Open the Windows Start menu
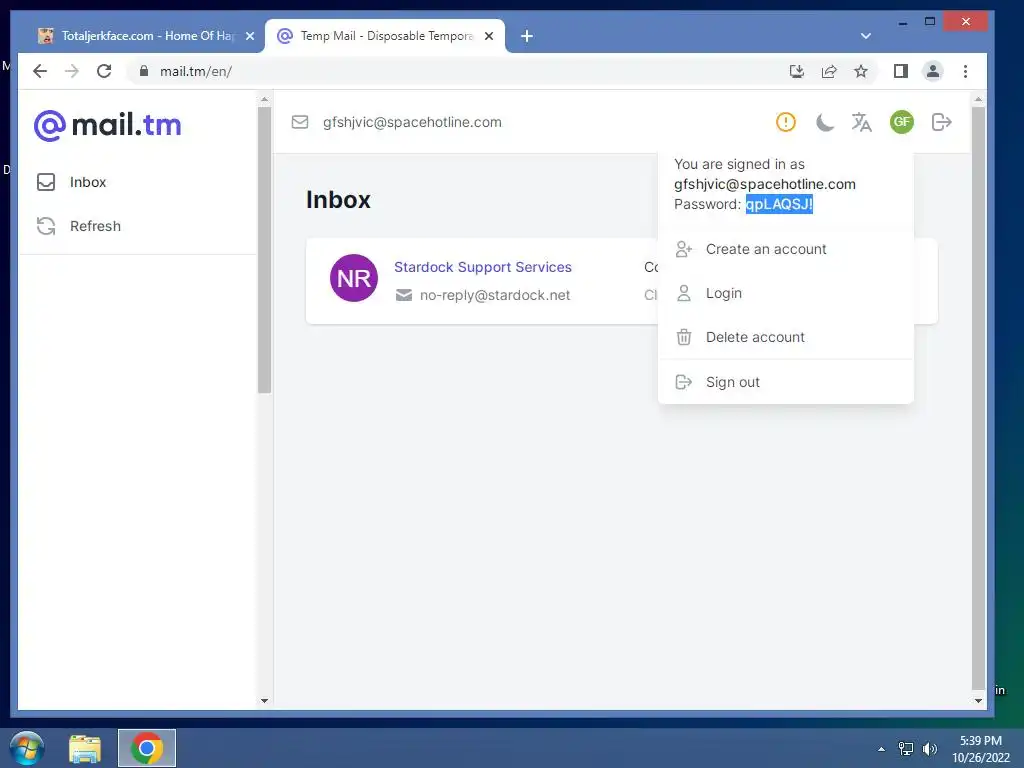 pyautogui.click(x=27, y=748)
